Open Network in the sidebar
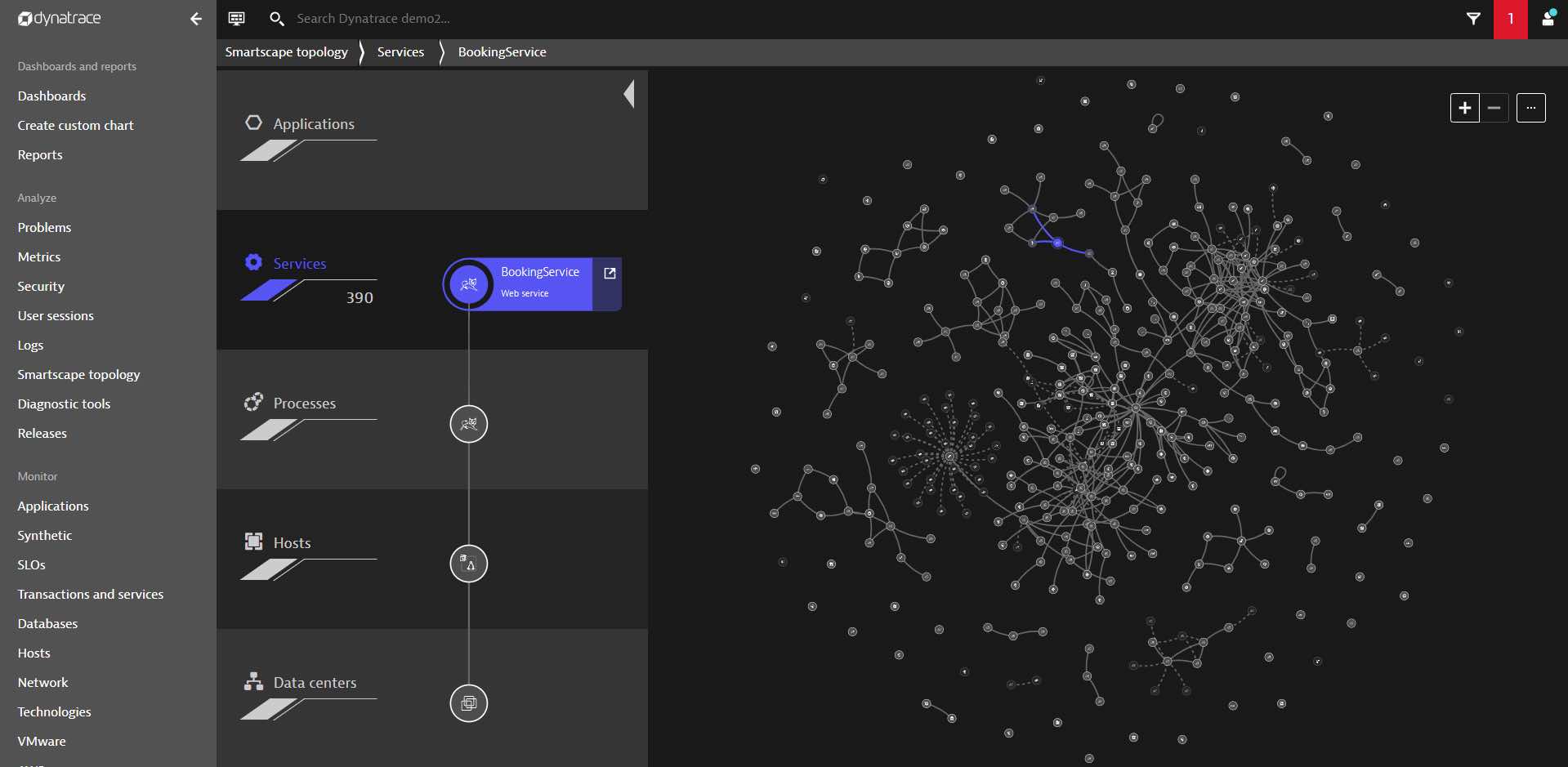This screenshot has width=1568, height=767. tap(42, 683)
